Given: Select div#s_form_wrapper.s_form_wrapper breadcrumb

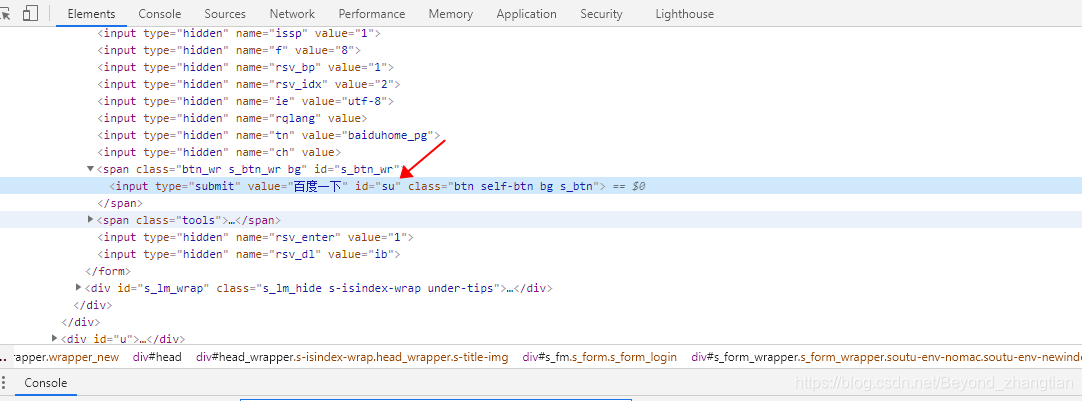Looking at the screenshot, I should tap(887, 357).
